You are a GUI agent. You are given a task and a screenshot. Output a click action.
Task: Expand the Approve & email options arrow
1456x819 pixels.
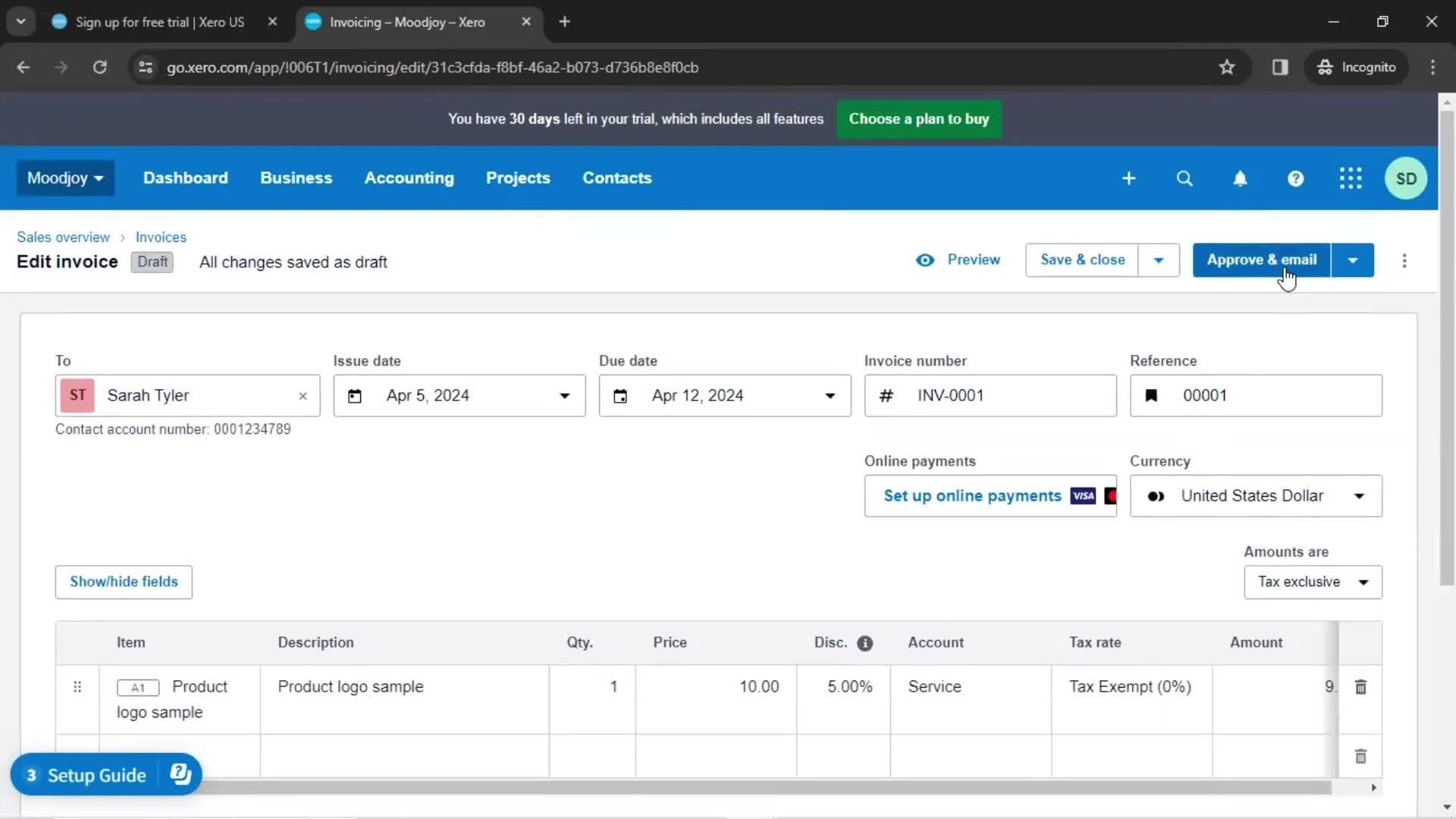(x=1352, y=260)
